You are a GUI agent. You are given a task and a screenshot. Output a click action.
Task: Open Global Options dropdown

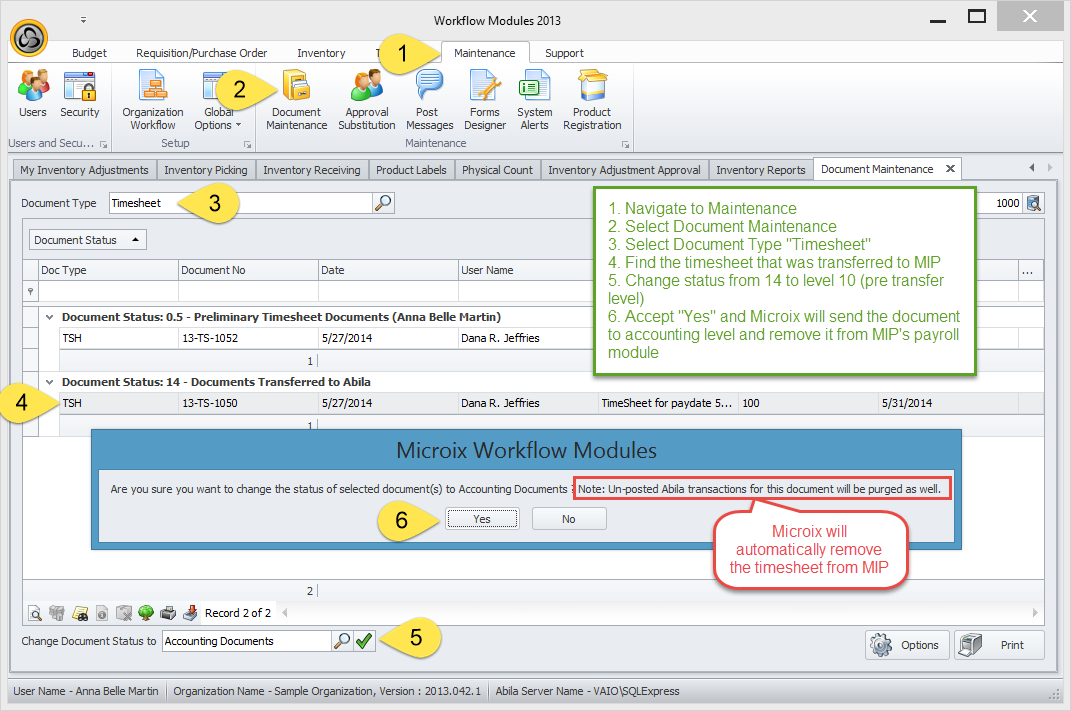tap(218, 116)
